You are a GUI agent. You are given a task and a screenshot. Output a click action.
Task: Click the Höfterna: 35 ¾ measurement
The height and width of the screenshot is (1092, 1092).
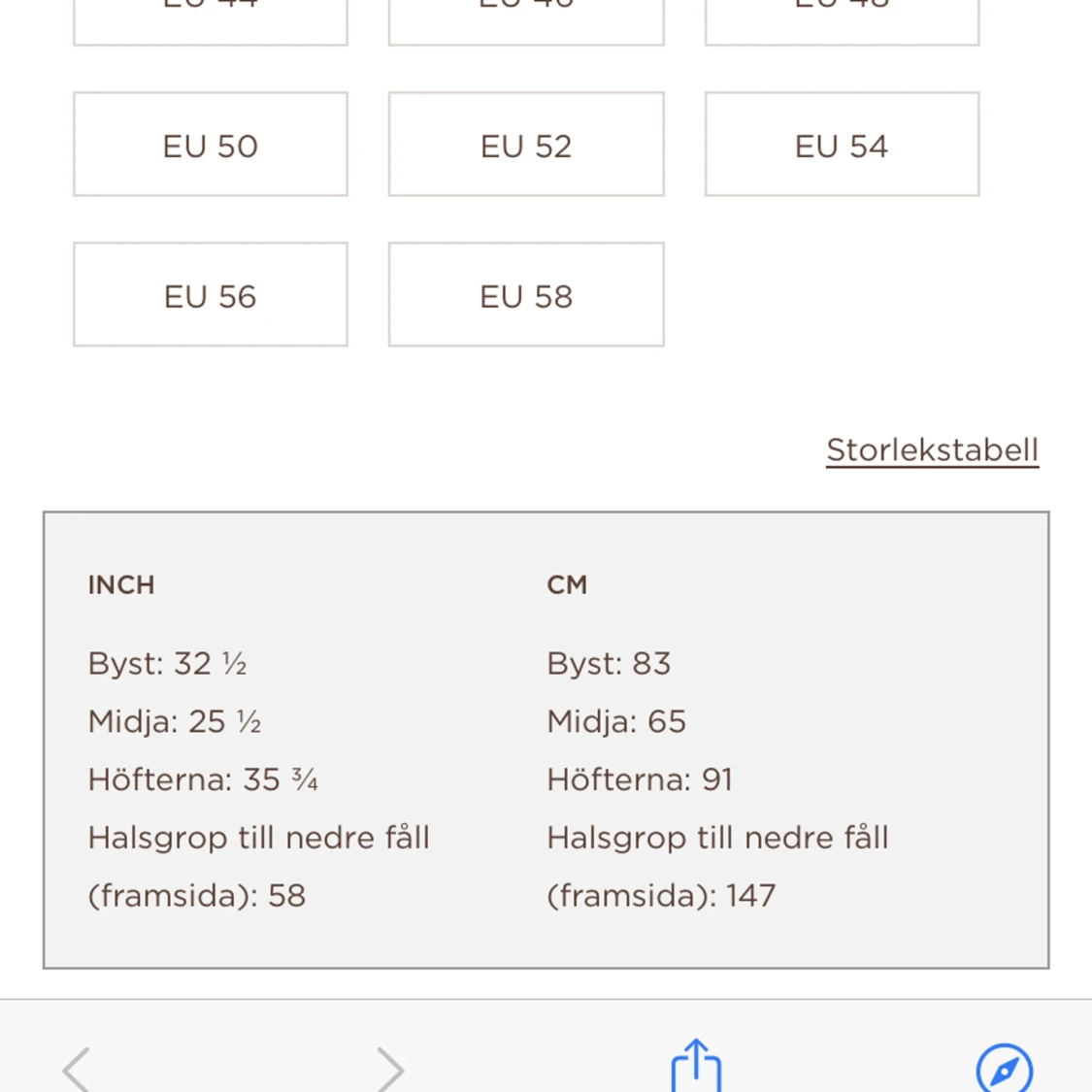pos(203,779)
